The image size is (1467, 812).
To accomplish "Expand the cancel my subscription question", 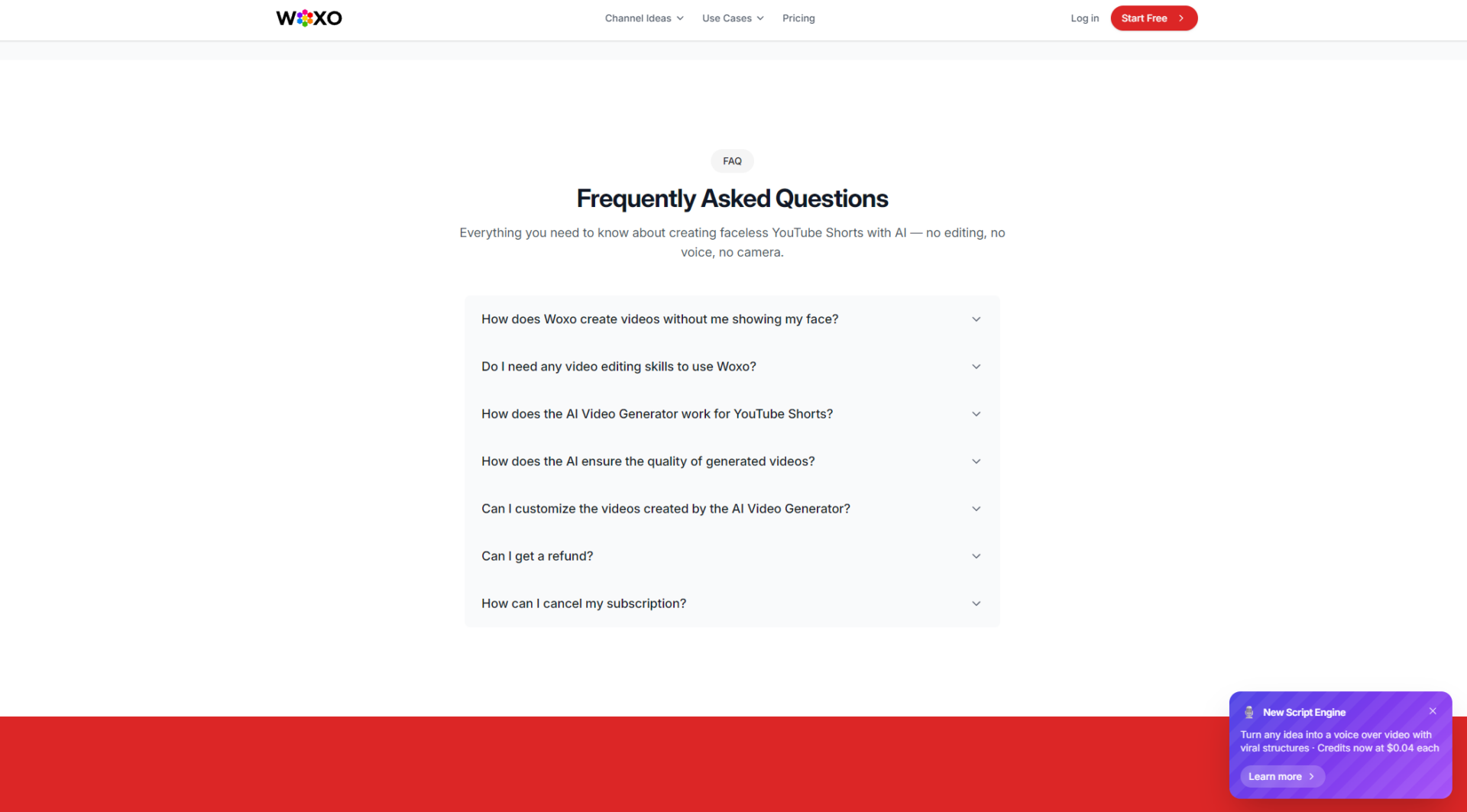I will click(583, 603).
